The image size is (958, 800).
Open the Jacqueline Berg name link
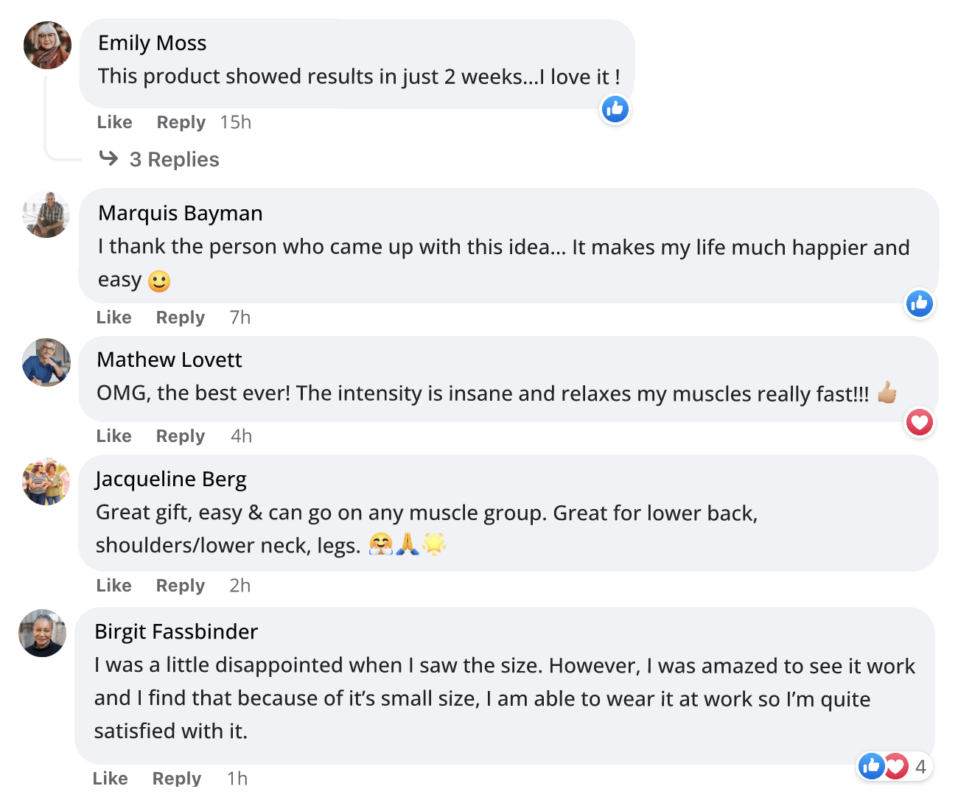pos(170,480)
